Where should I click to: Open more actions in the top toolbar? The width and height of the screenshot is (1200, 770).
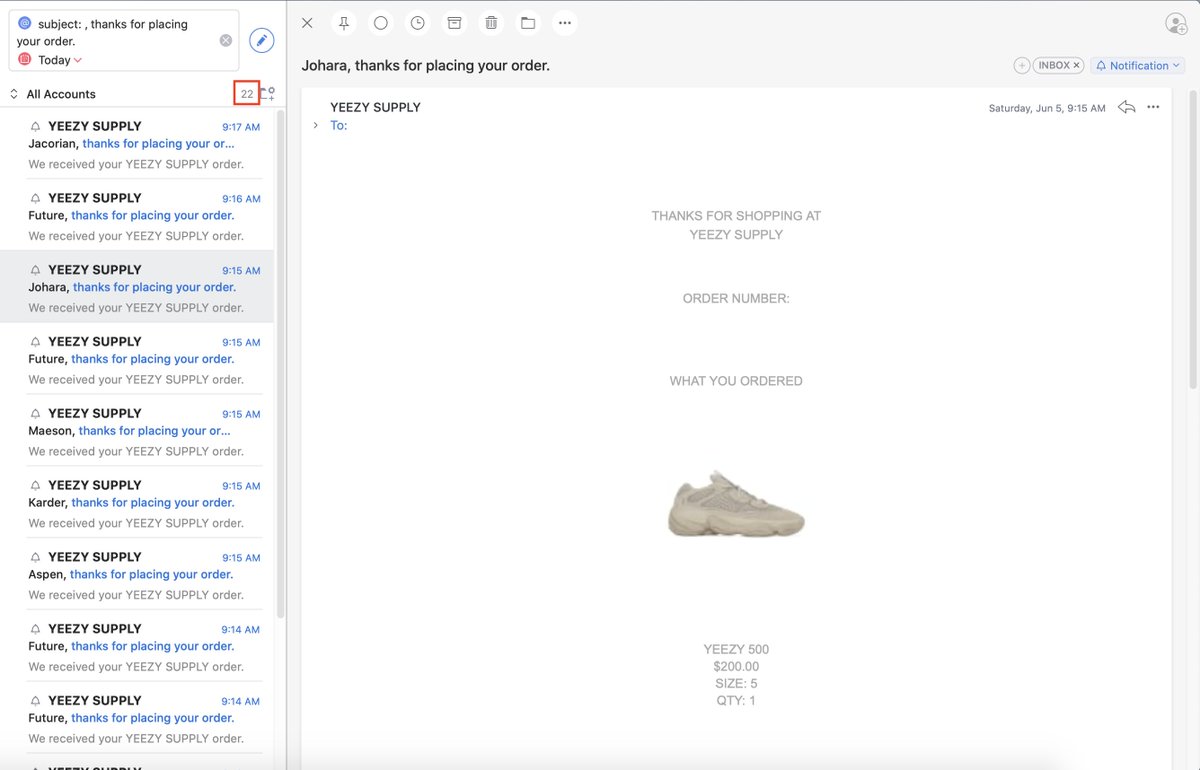(x=565, y=23)
